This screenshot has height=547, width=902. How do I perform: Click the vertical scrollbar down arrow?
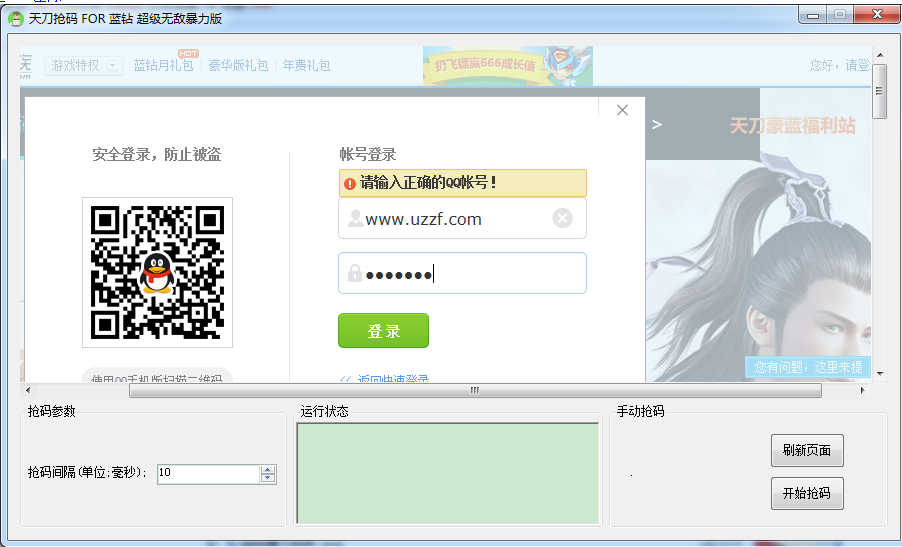(880, 374)
